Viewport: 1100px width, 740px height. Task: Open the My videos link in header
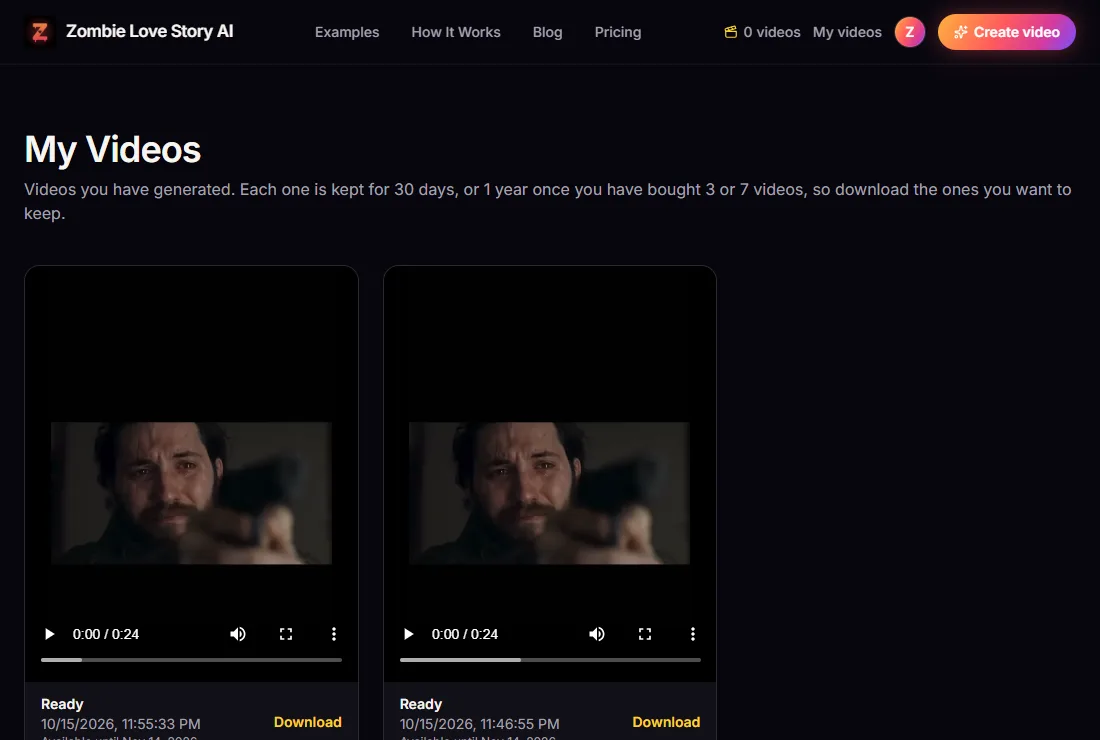(847, 32)
